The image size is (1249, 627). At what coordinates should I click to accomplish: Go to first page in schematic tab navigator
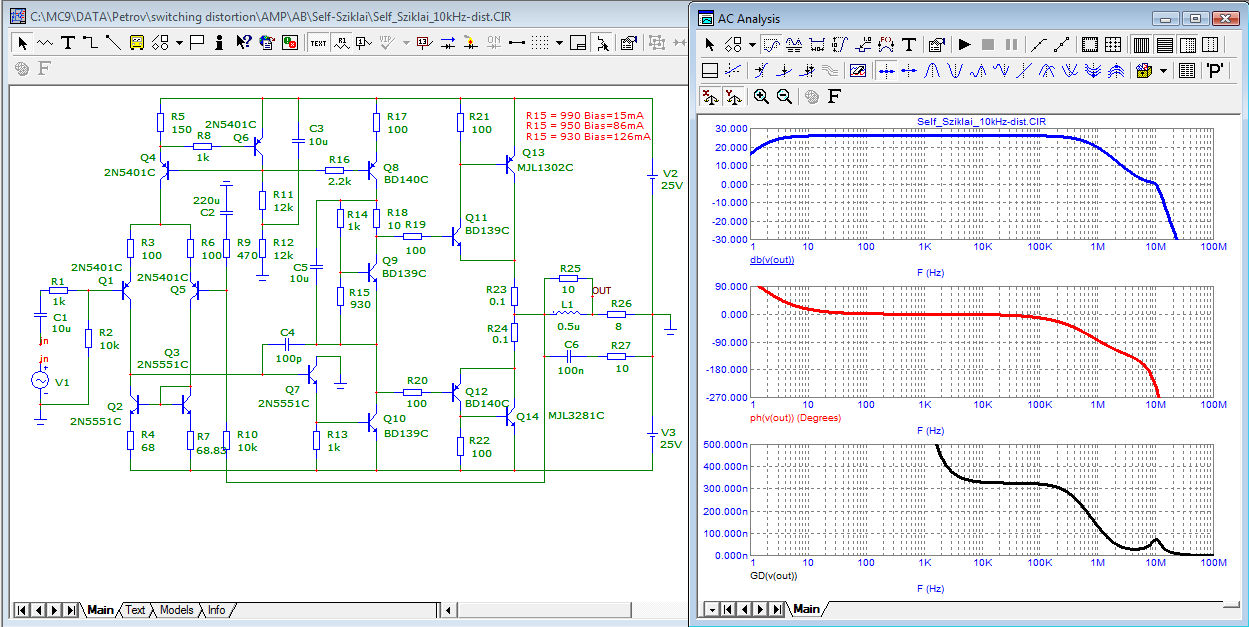(20, 610)
